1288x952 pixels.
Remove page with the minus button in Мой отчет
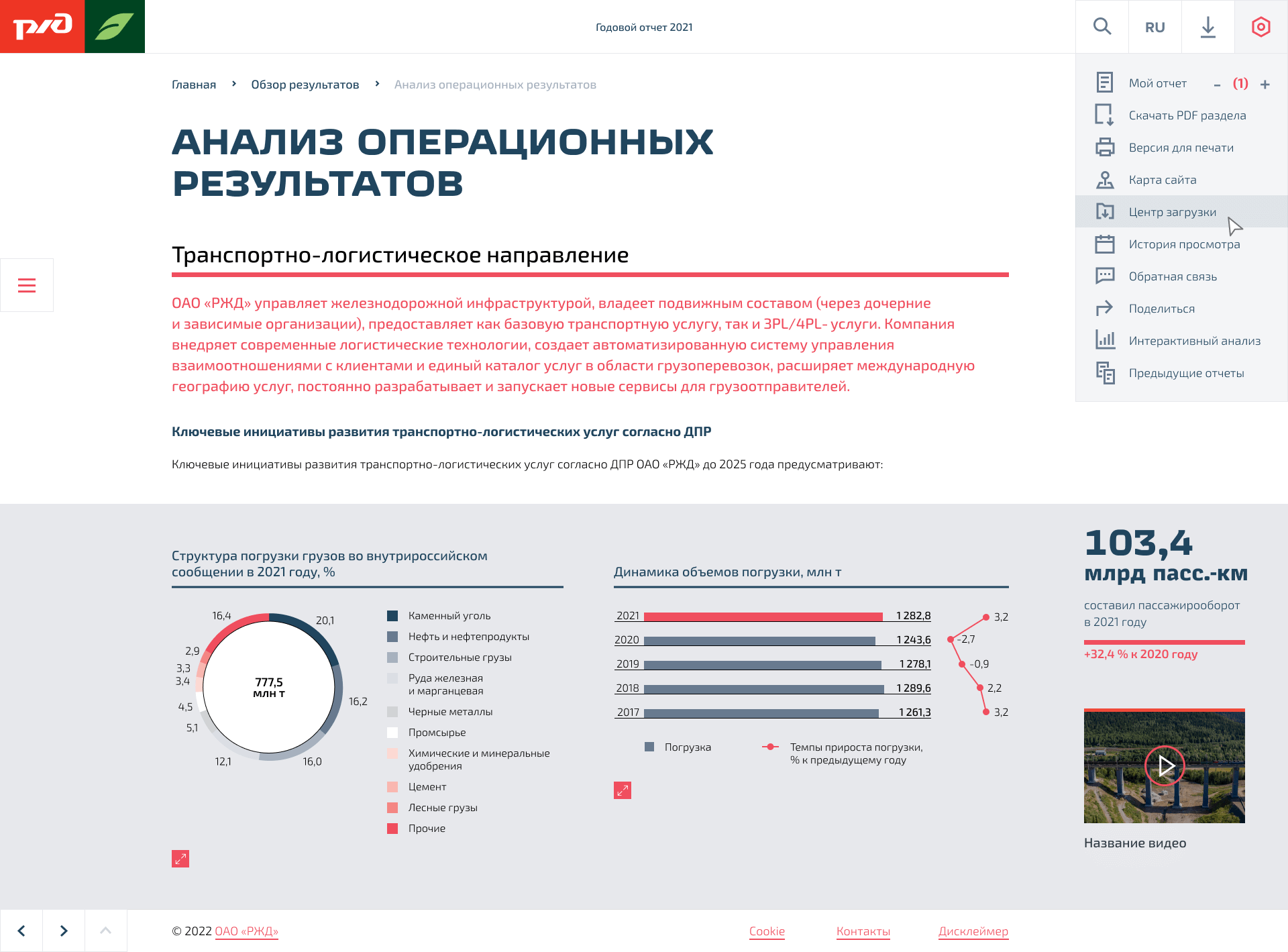point(1217,85)
